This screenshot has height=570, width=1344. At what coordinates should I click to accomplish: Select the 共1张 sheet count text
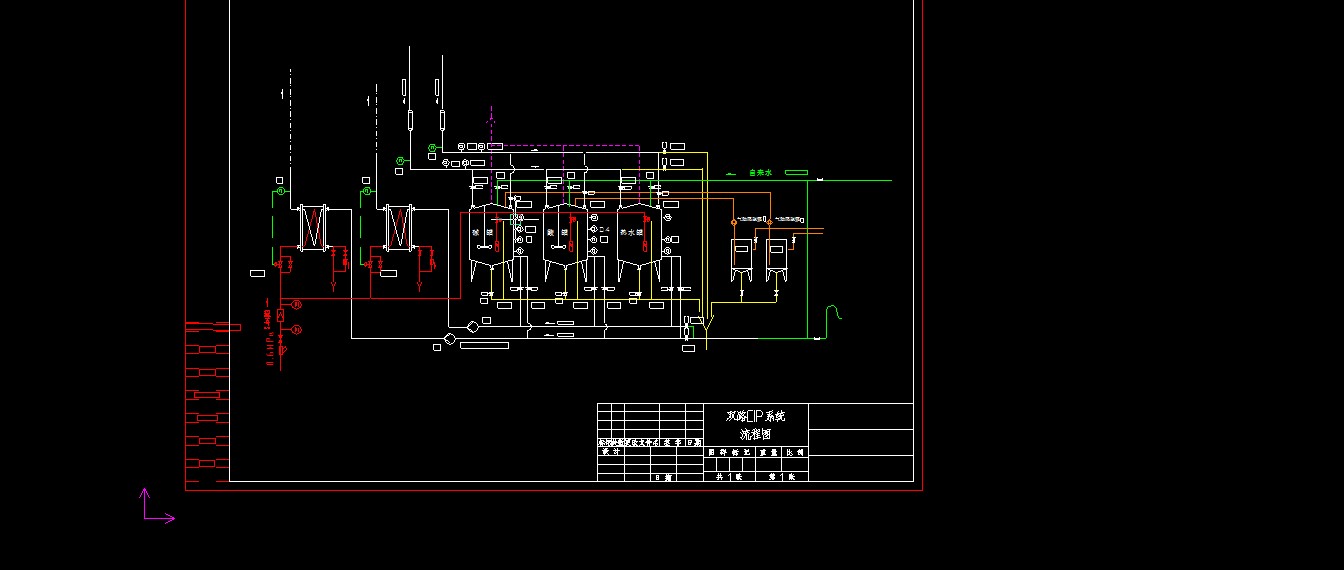729,477
